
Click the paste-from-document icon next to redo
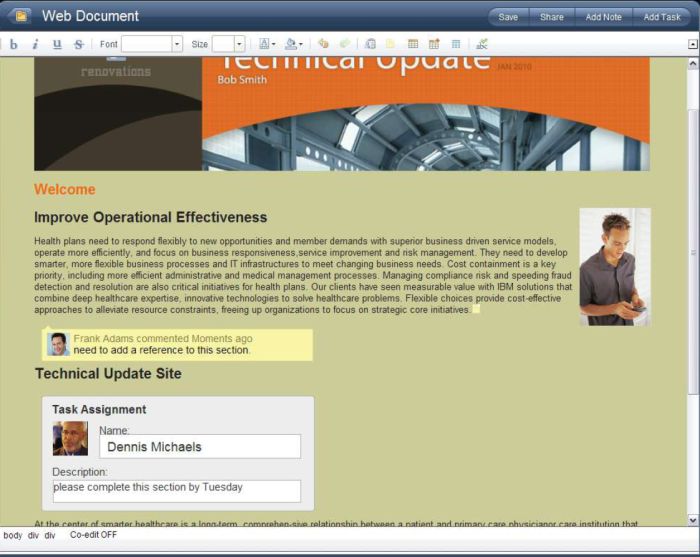click(x=370, y=44)
